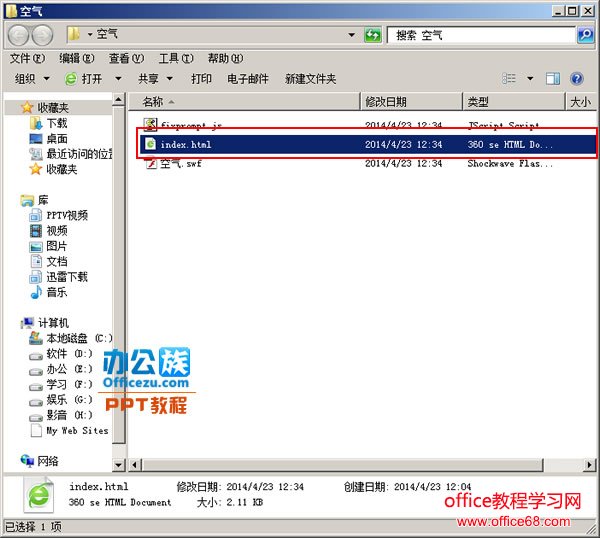Open 办公 (E:) drive
The width and height of the screenshot is (600, 538).
click(61, 369)
